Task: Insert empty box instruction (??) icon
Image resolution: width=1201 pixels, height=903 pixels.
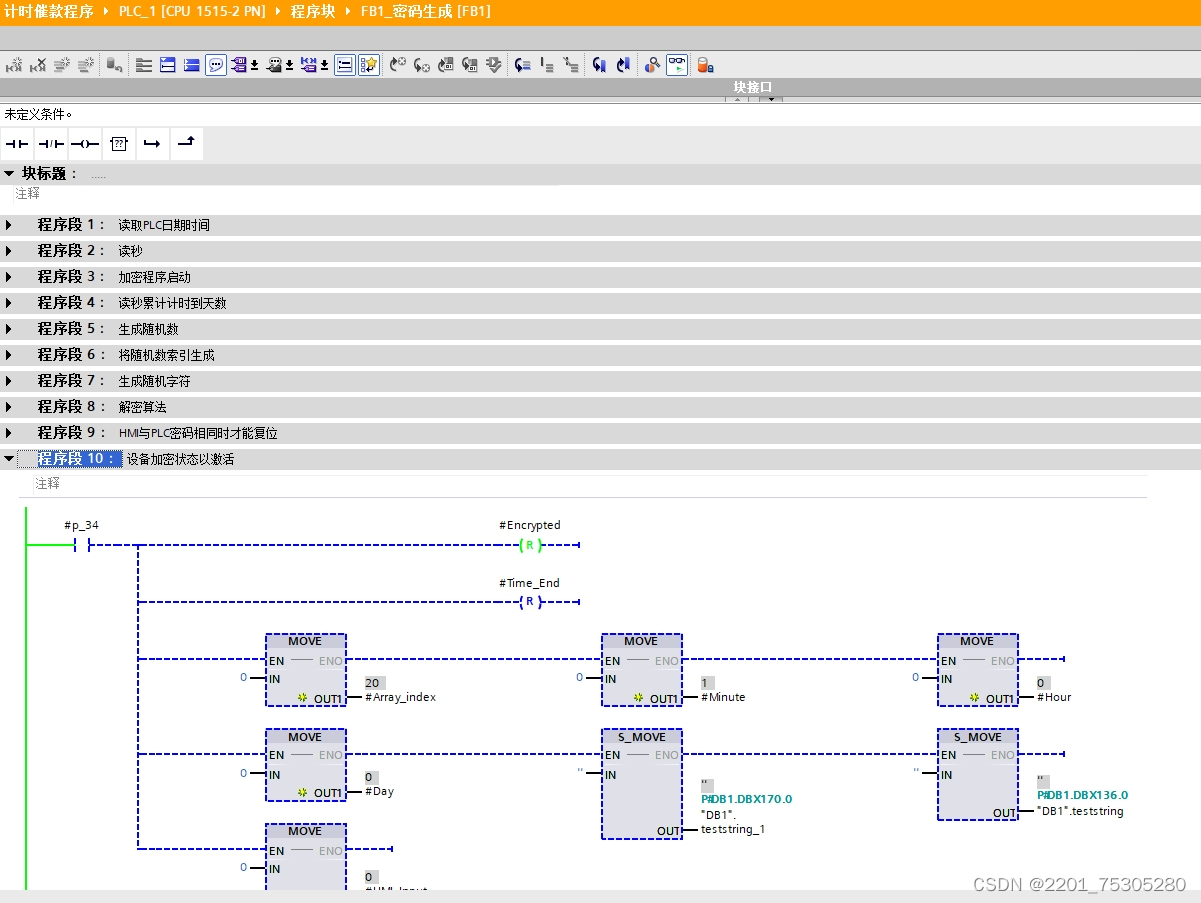Action: click(x=119, y=144)
